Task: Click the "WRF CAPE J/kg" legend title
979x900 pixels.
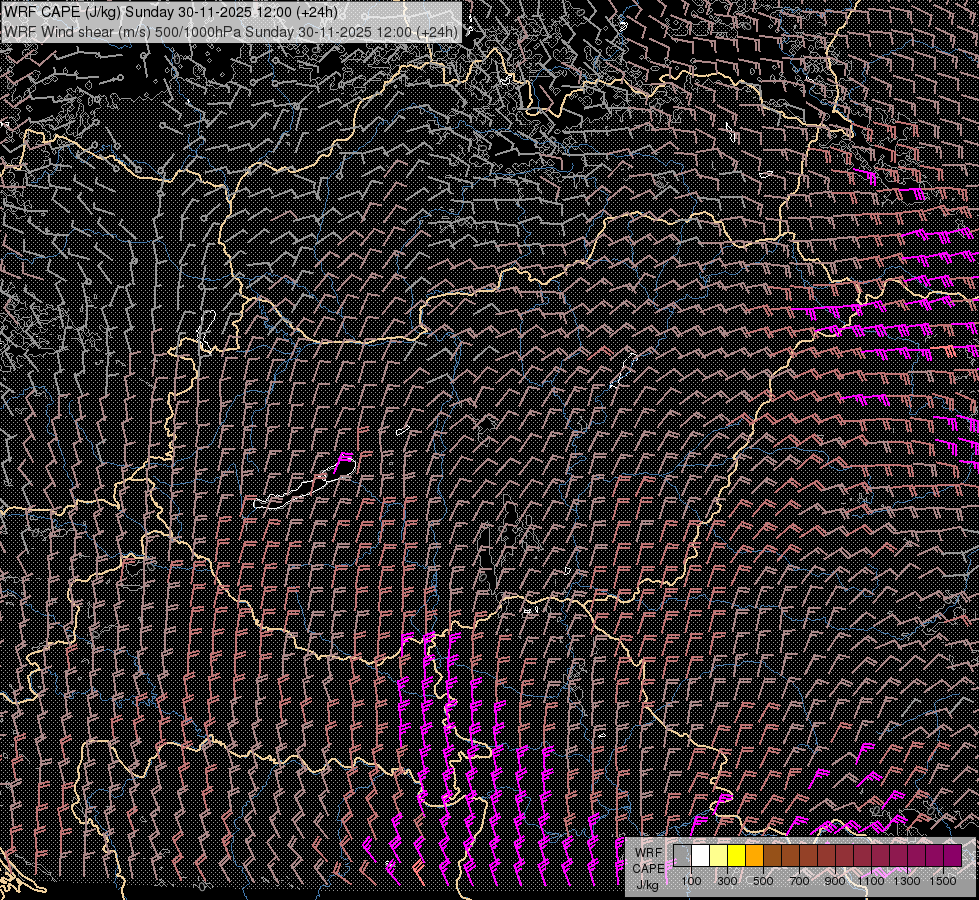Action: pos(647,868)
